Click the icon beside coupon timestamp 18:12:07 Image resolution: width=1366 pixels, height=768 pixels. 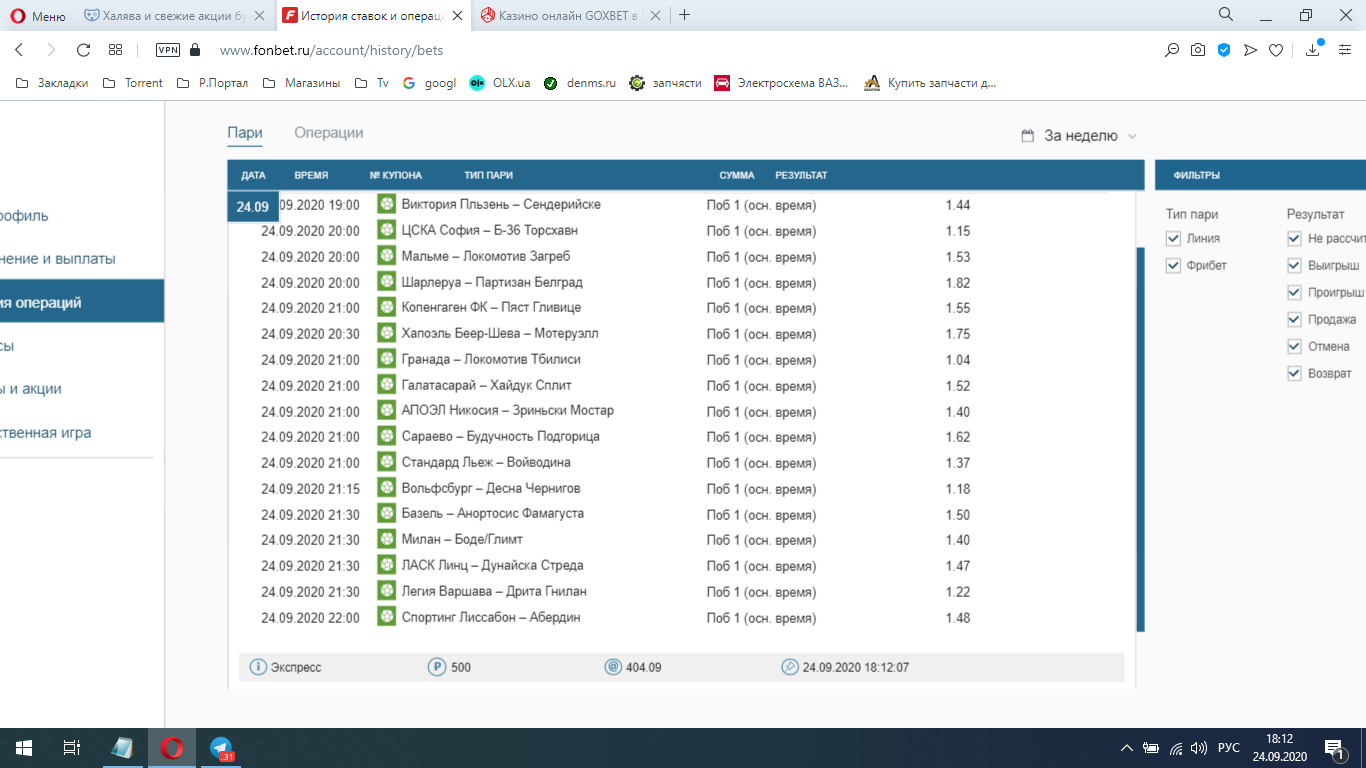click(x=790, y=667)
